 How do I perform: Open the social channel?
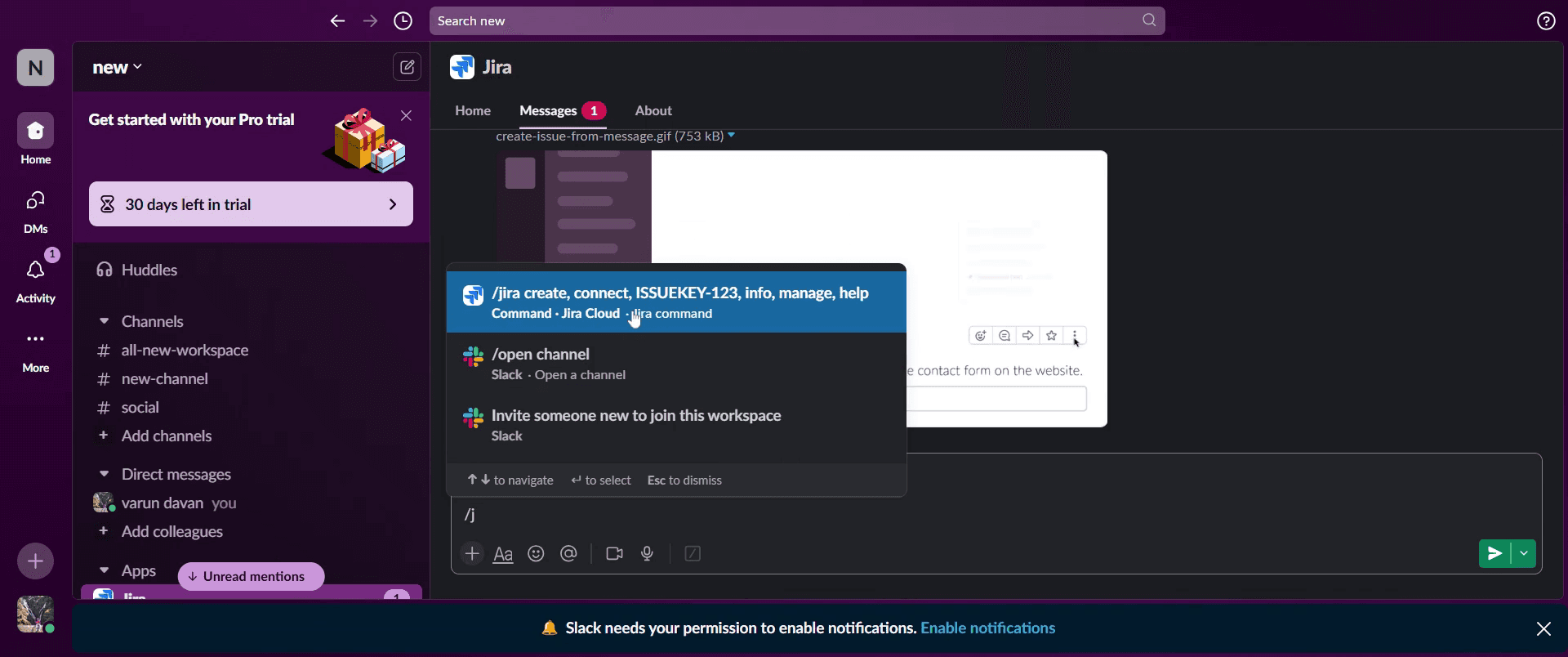140,407
